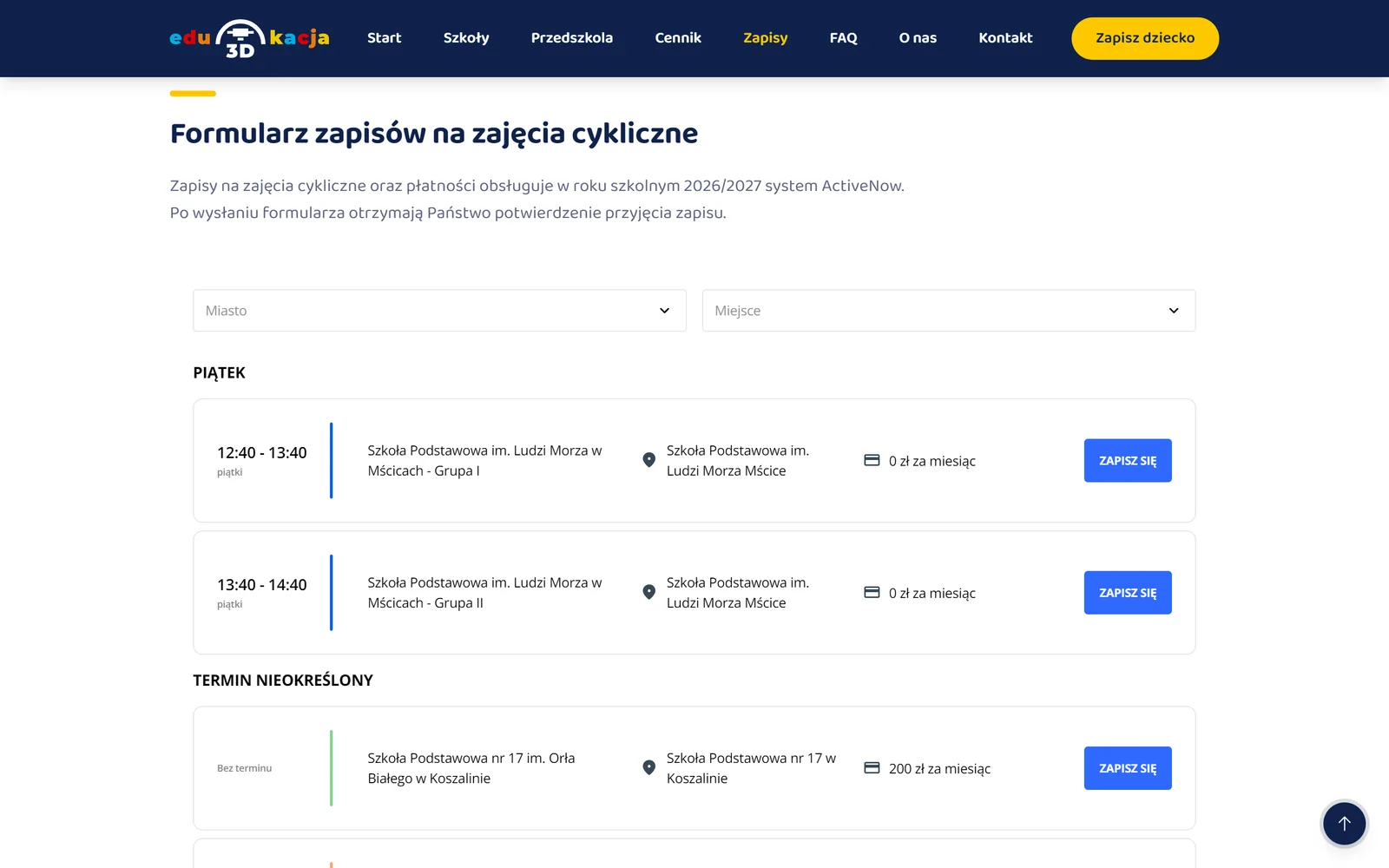Open the FAQ page
This screenshot has width=1389, height=868.
point(843,38)
